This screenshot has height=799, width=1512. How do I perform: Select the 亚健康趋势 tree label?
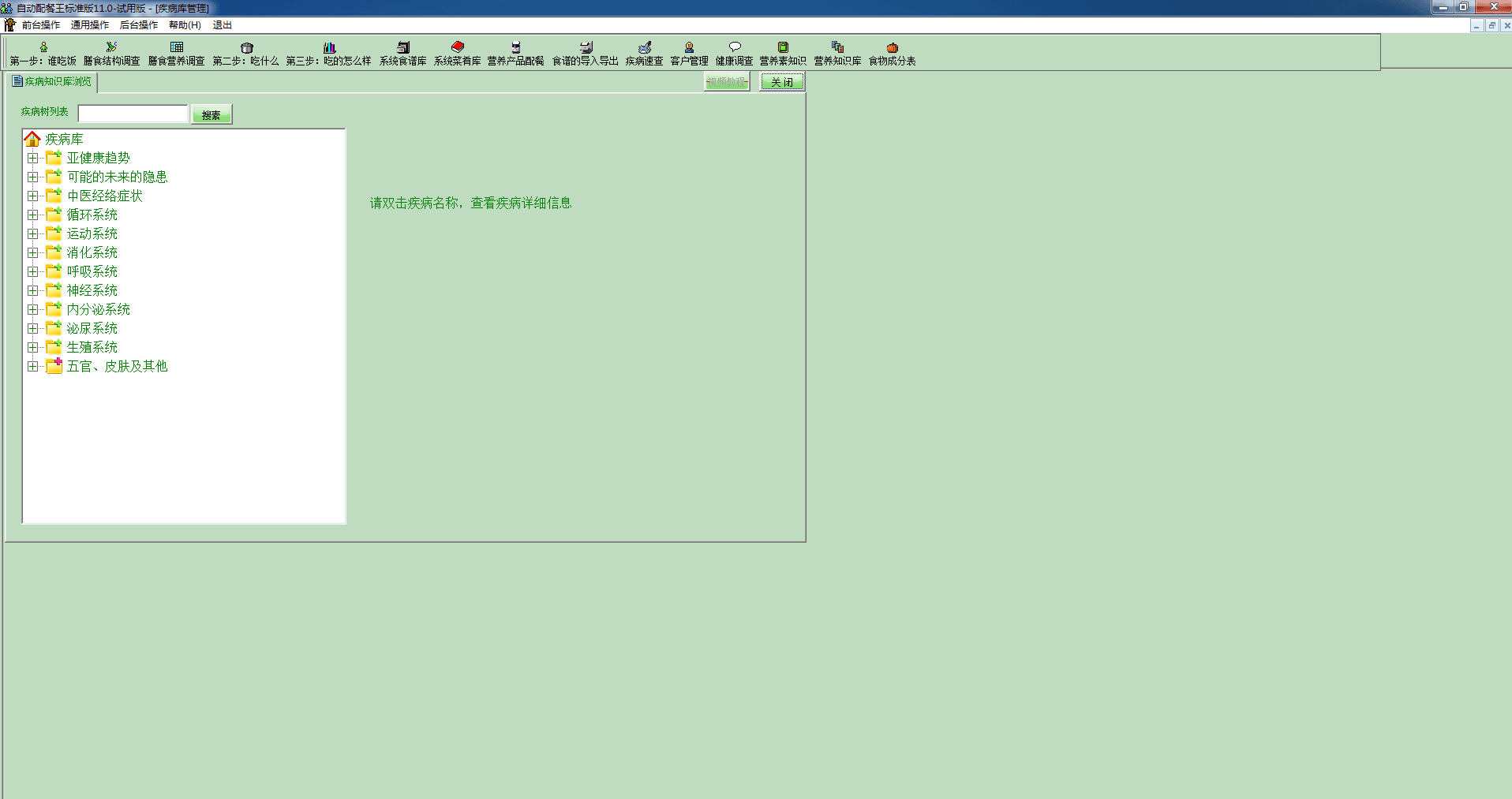pos(99,158)
